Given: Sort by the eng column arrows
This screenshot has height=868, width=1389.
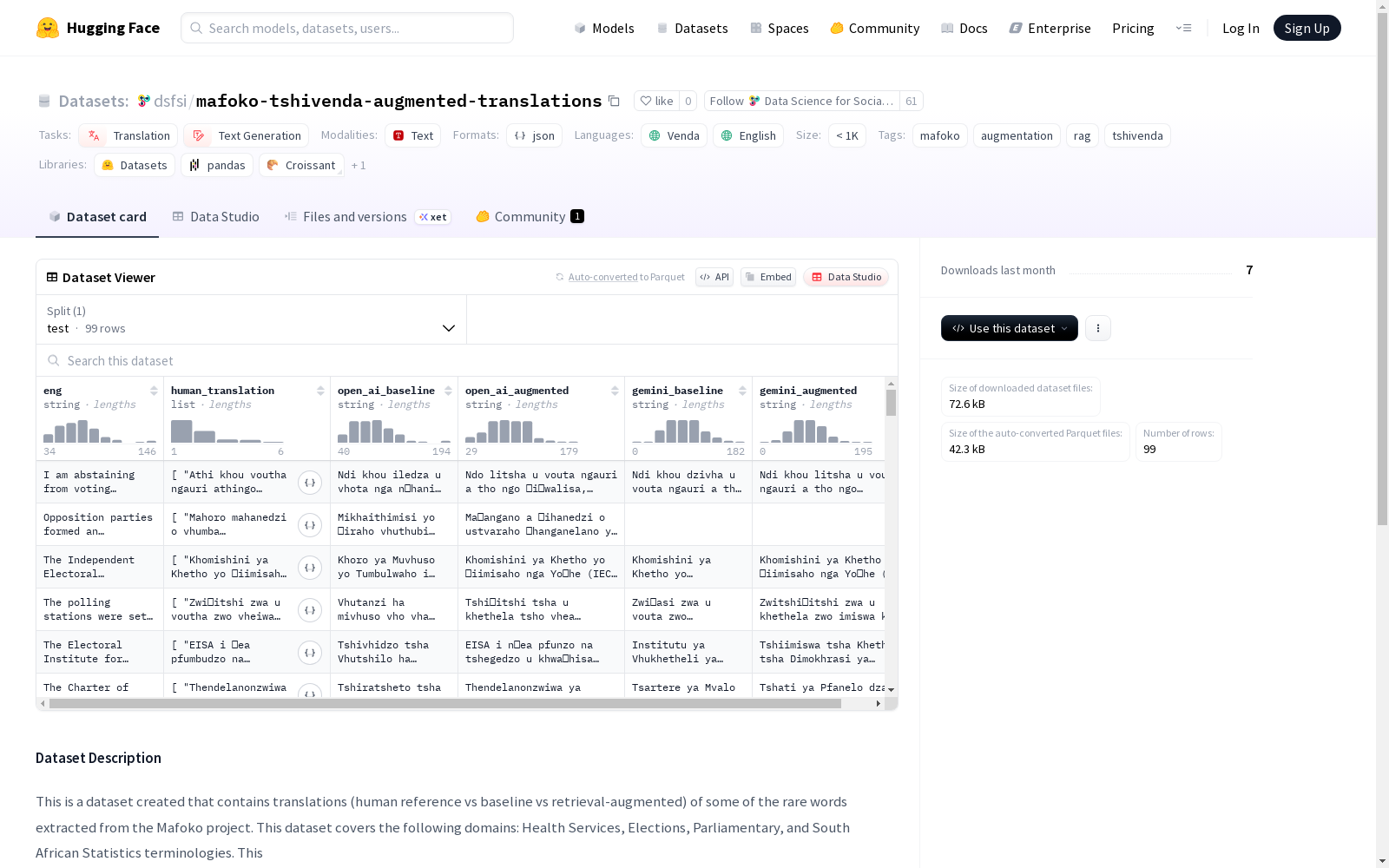Looking at the screenshot, I should coord(154,391).
